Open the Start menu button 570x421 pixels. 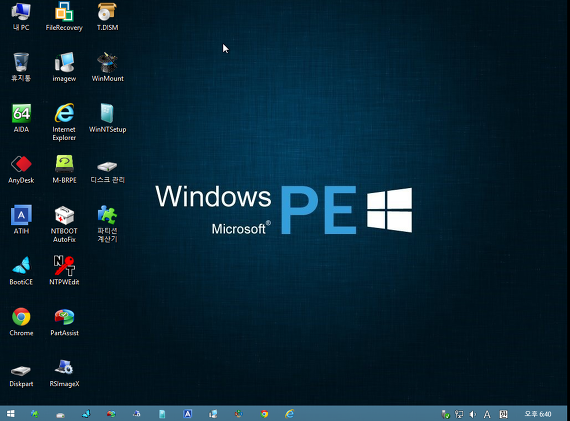(11, 414)
